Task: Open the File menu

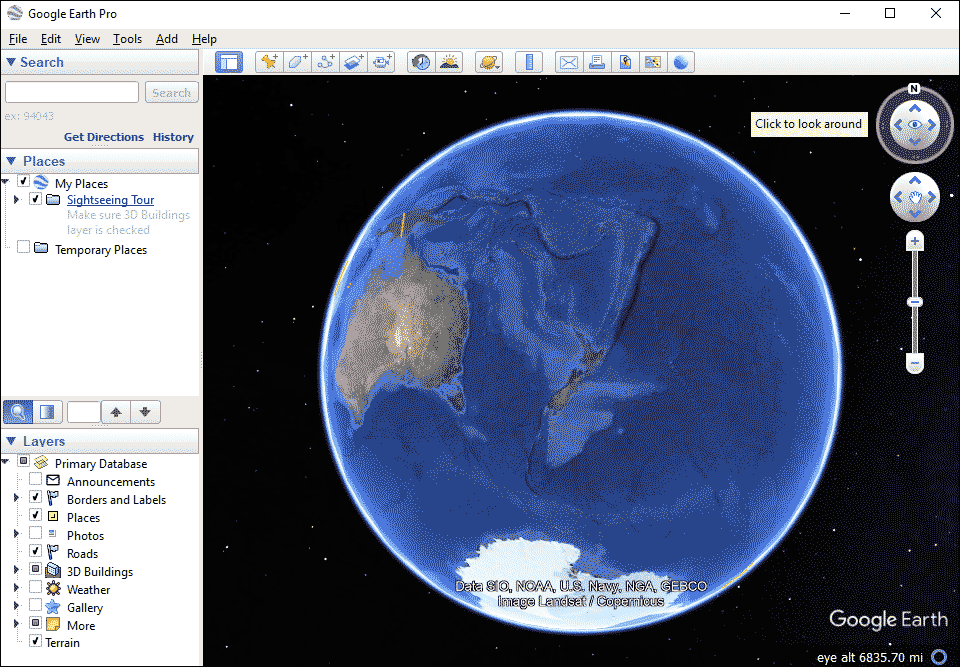Action: coord(18,39)
